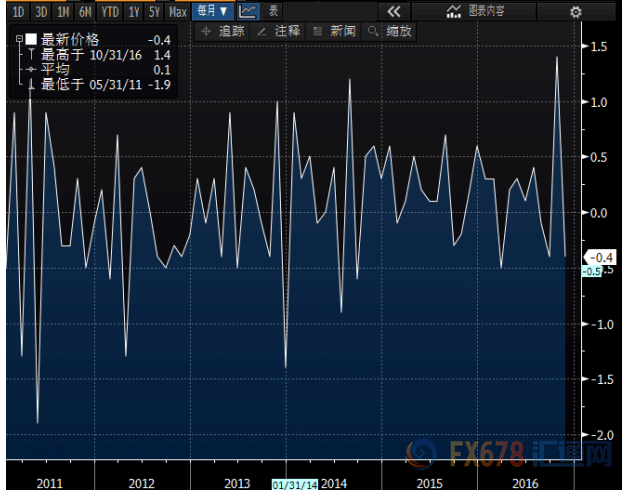
Task: Click the double-left collapse arrows
Action: [x=392, y=12]
